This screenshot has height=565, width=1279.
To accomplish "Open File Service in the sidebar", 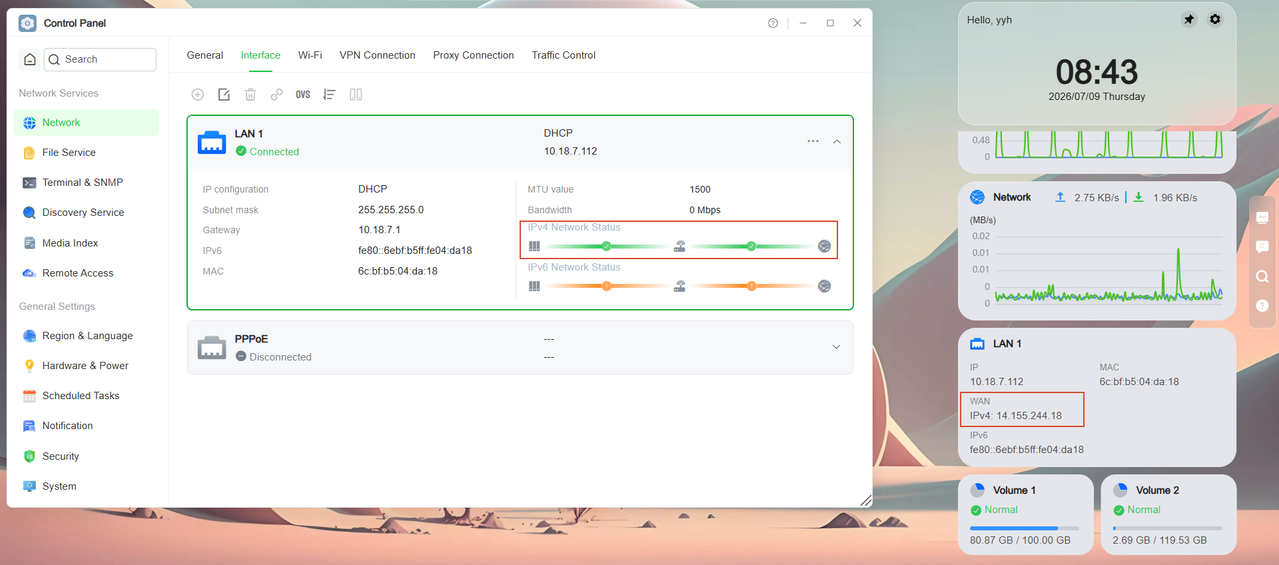I will pyautogui.click(x=86, y=152).
